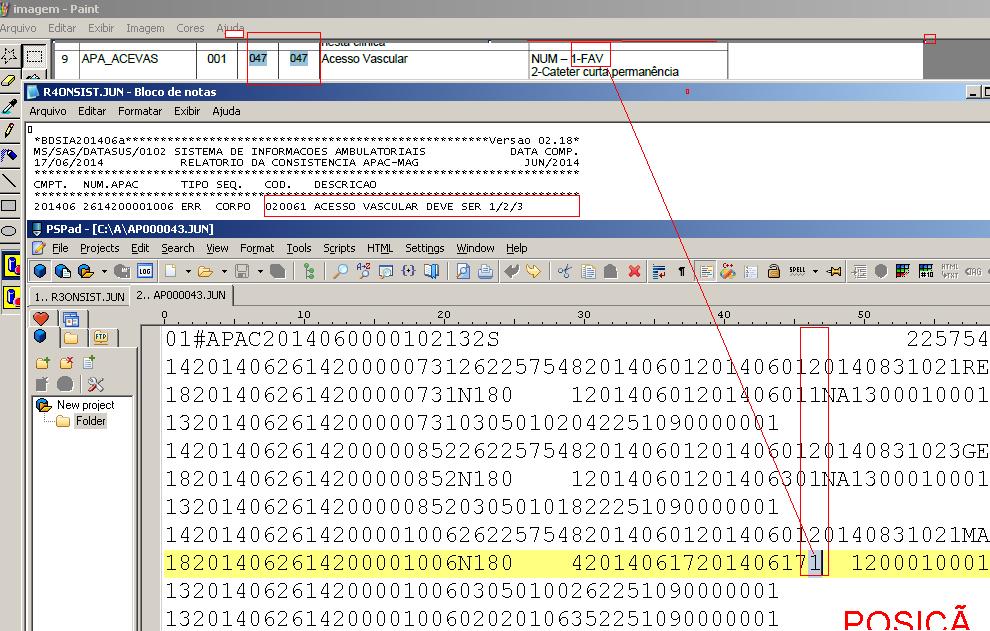Viewport: 990px width, 631px height.
Task: Expand the Open file dropdown arrow
Action: [x=224, y=272]
